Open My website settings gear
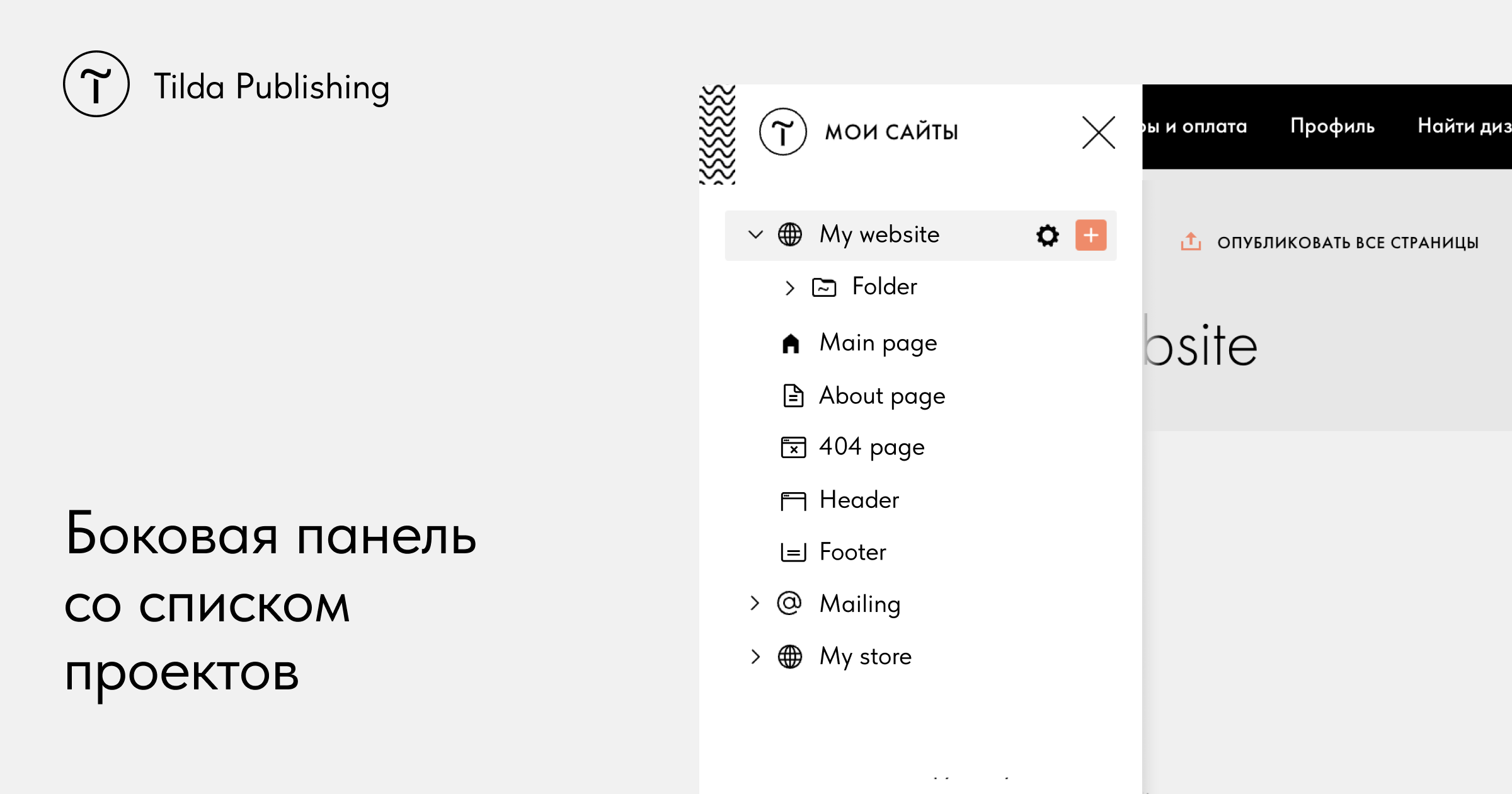This screenshot has width=1512, height=794. click(x=1047, y=236)
